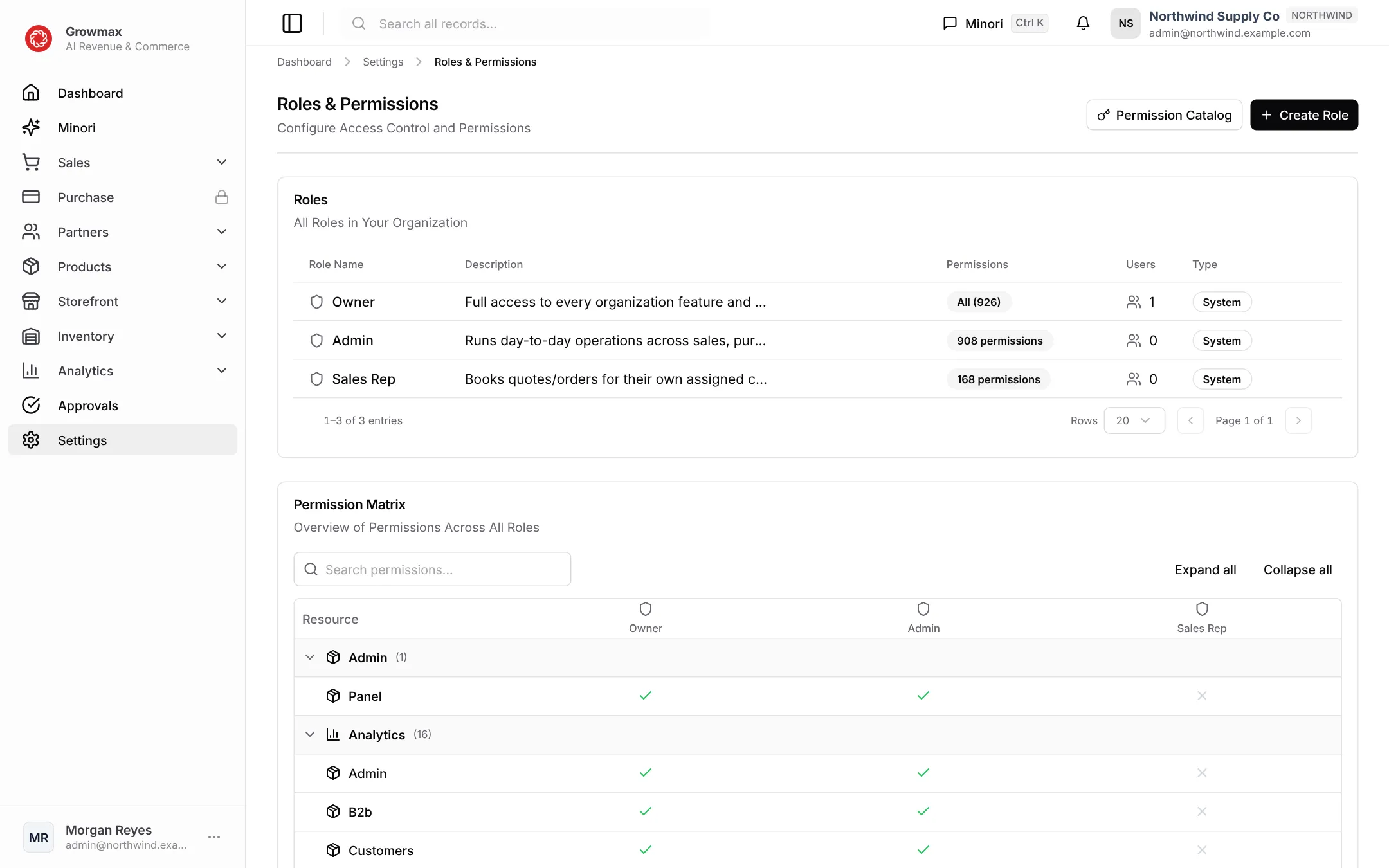Image resolution: width=1389 pixels, height=868 pixels.
Task: Click the Growmax logo icon
Action: click(x=39, y=39)
